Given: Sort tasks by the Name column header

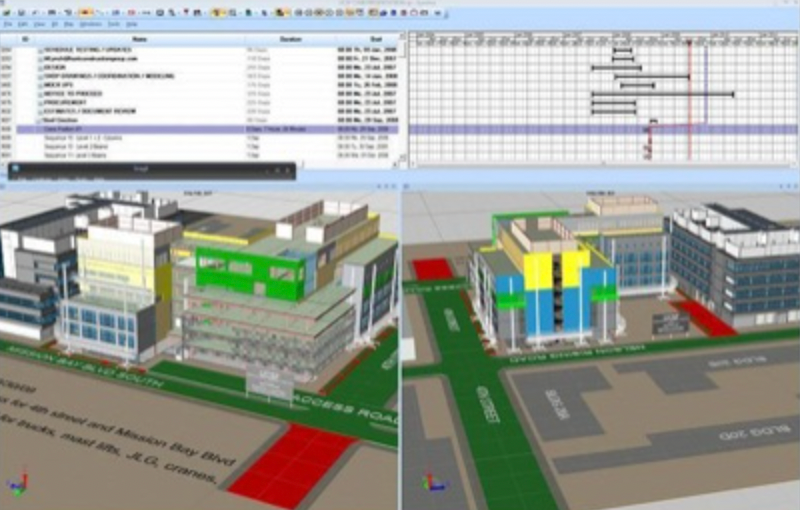Looking at the screenshot, I should point(139,39).
